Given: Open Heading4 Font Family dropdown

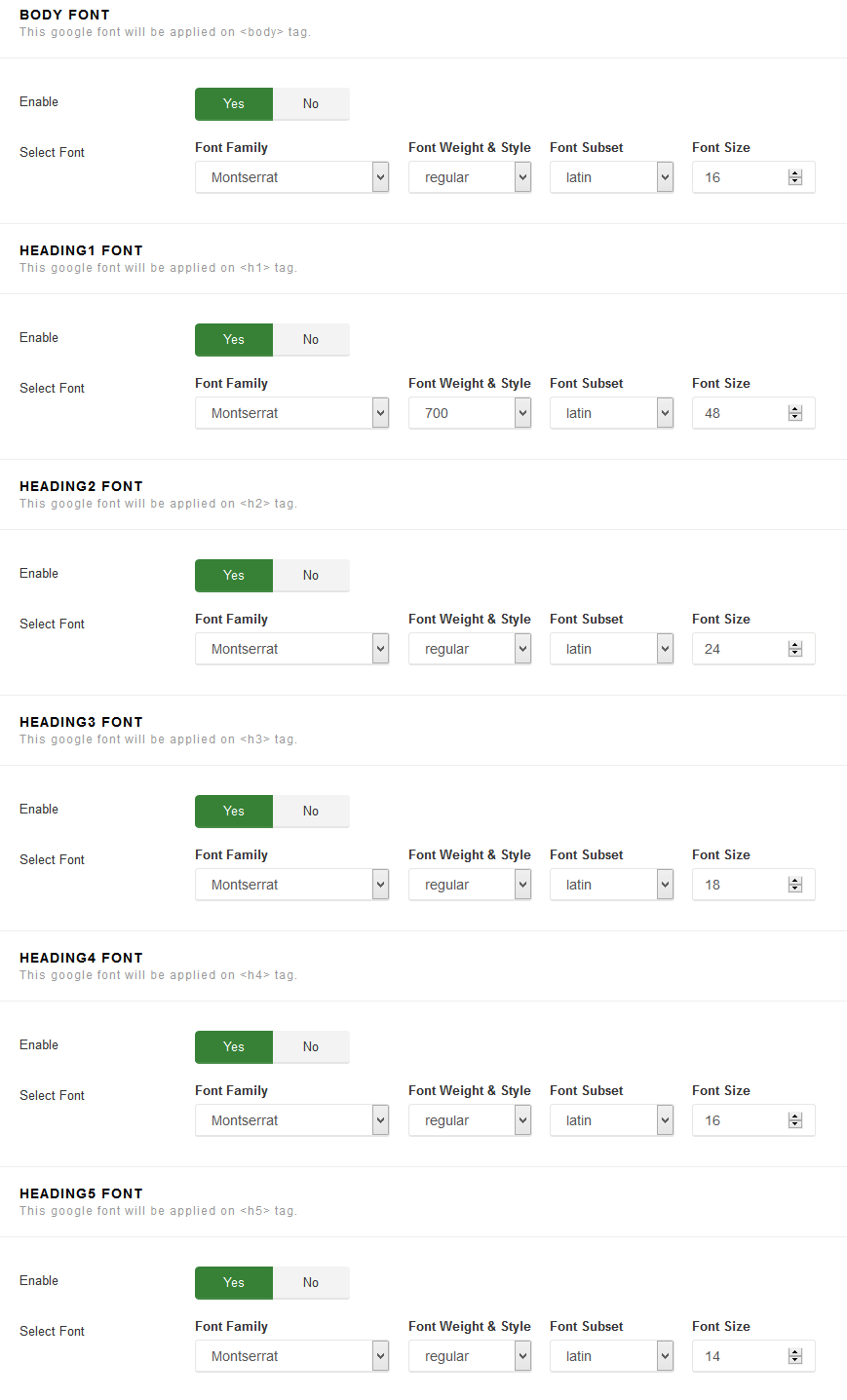Looking at the screenshot, I should click(291, 1120).
